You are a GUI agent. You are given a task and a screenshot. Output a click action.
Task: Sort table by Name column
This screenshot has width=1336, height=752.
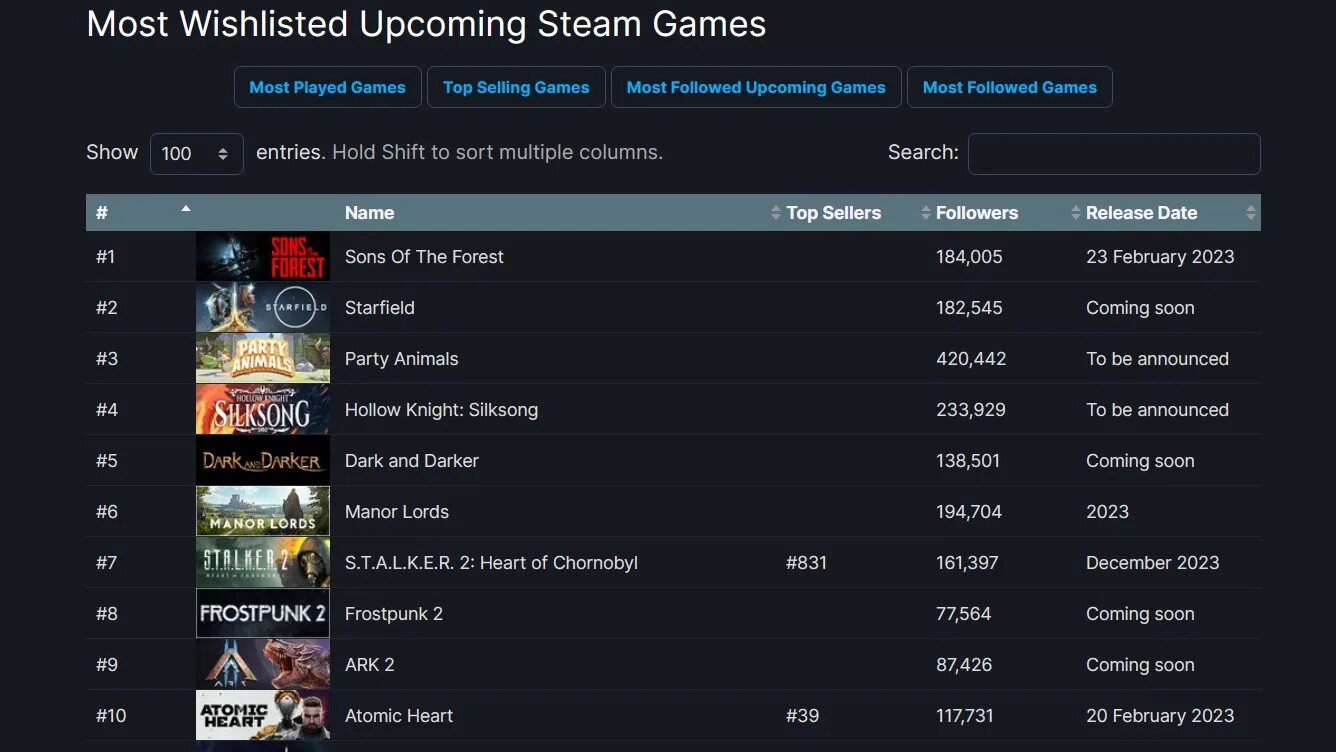pyautogui.click(x=560, y=212)
